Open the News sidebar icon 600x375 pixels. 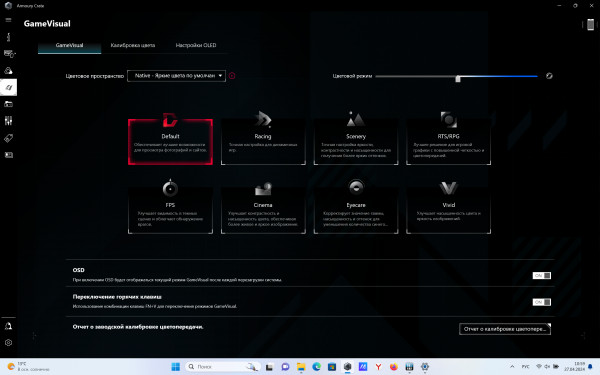click(8, 155)
